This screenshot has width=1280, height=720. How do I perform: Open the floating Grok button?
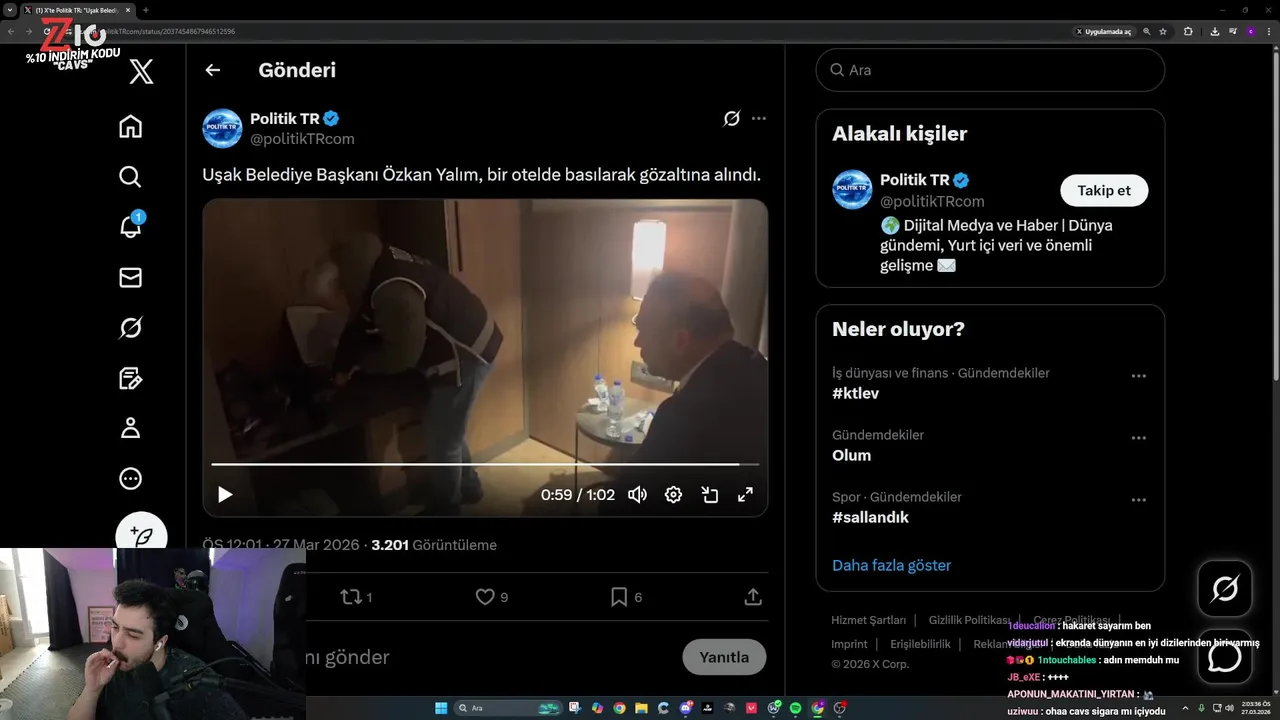pos(1225,589)
